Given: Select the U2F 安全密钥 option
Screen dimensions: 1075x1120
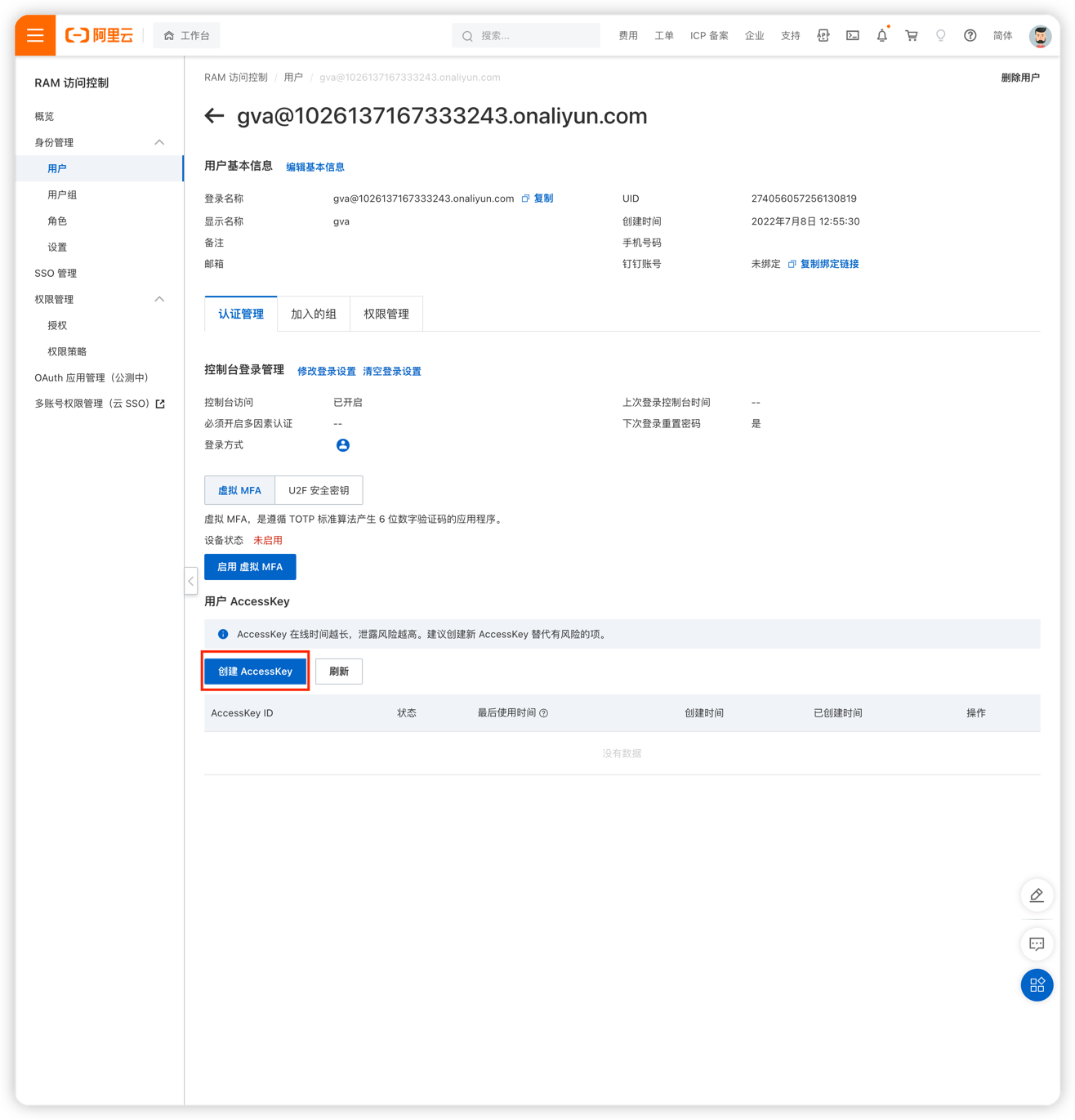Looking at the screenshot, I should pos(319,490).
